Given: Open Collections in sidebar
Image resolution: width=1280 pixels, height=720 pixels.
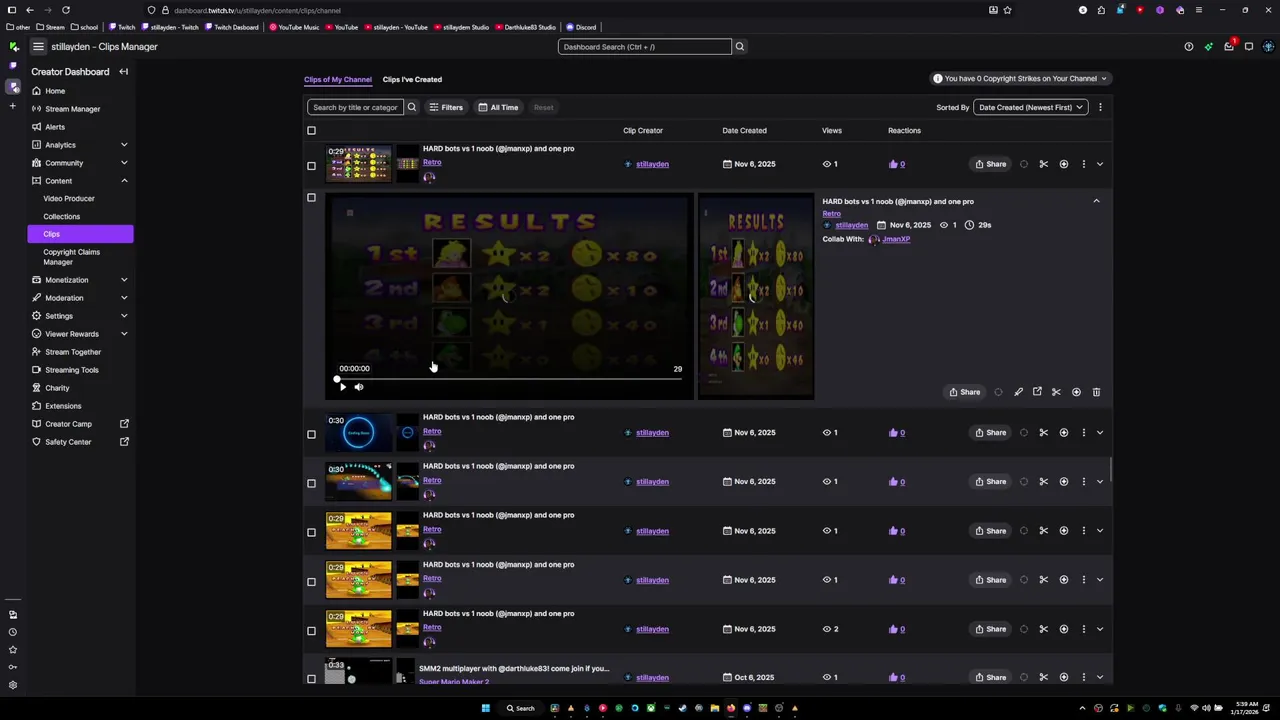Looking at the screenshot, I should (x=62, y=216).
